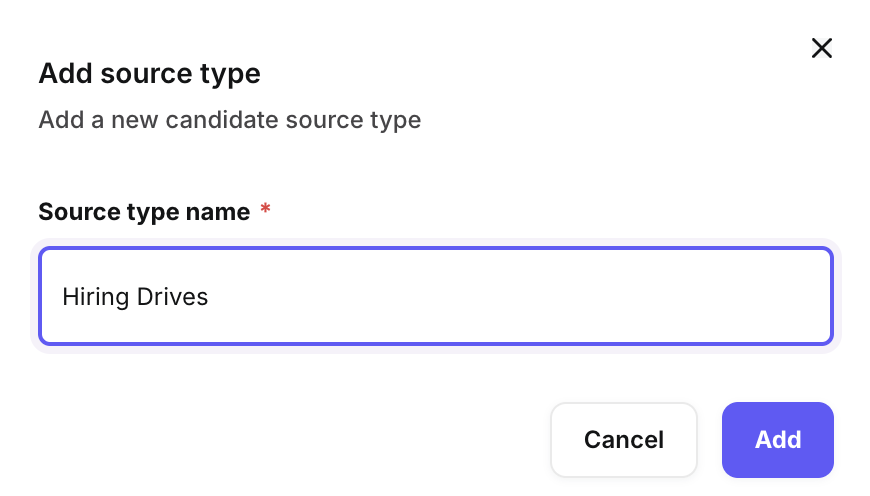Click the "Hiring Drives" text in field
The width and height of the screenshot is (870, 496).
(x=135, y=297)
